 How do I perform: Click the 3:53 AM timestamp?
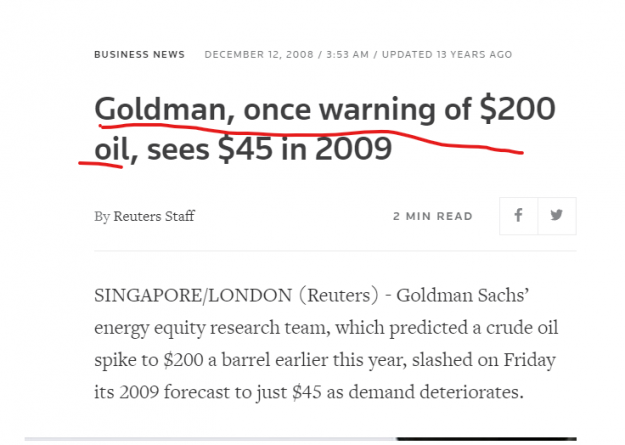pyautogui.click(x=348, y=55)
